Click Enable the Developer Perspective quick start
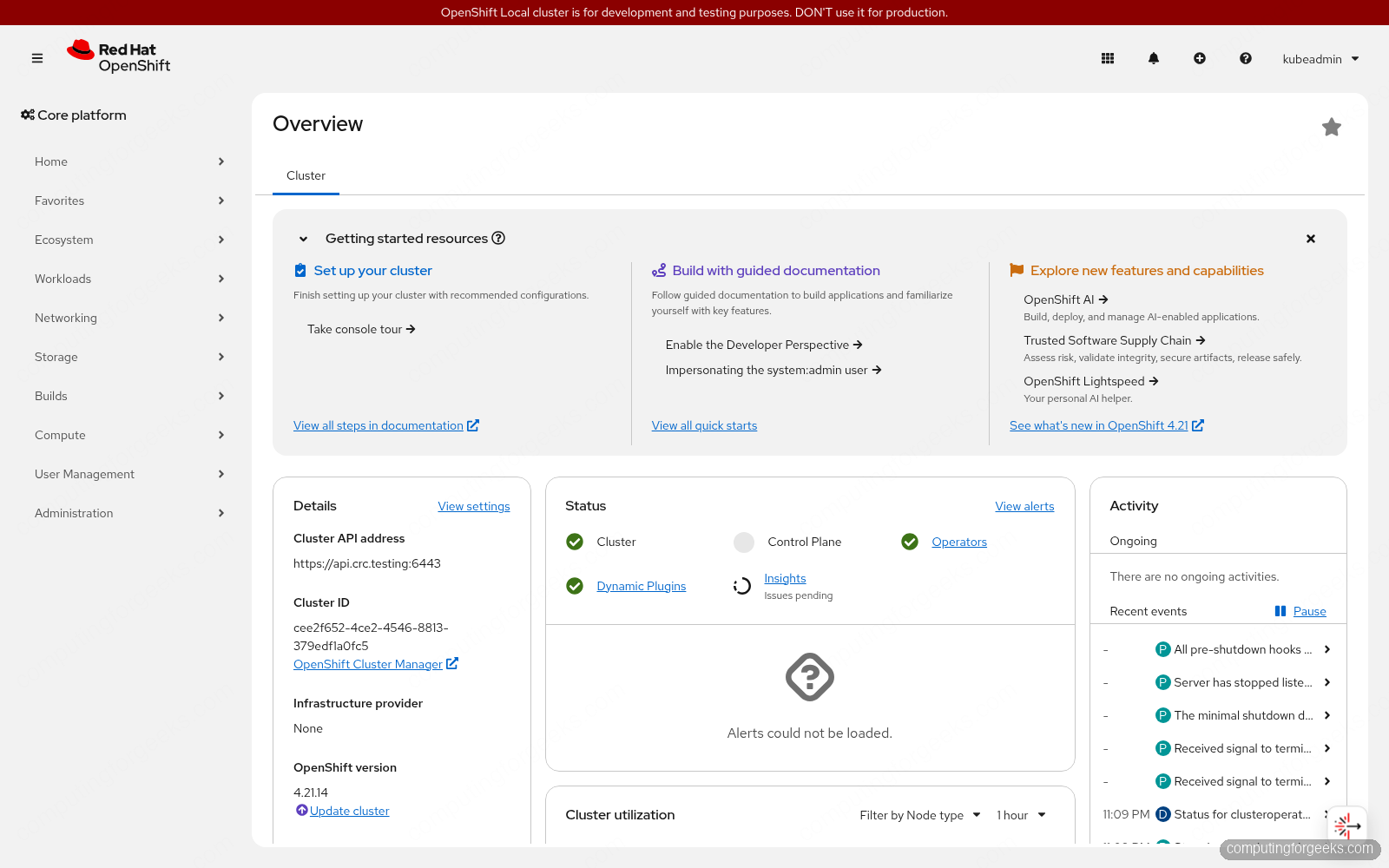This screenshot has height=868, width=1389. [x=764, y=345]
